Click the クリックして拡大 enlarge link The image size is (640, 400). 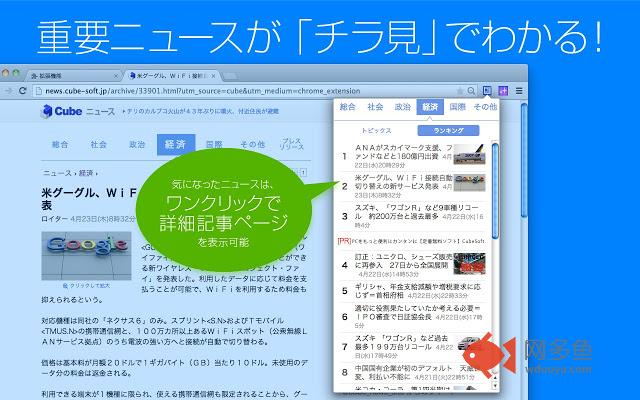point(87,286)
